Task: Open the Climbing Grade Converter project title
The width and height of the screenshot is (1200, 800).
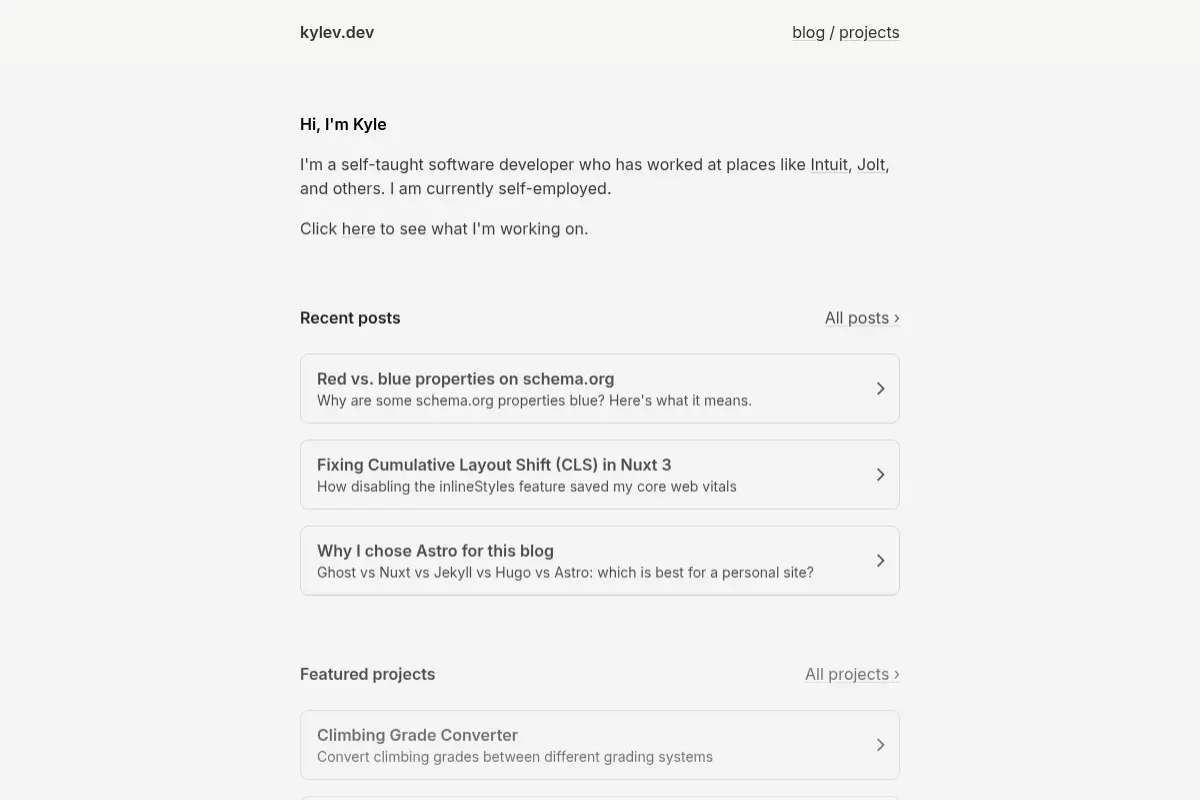Action: click(x=417, y=735)
